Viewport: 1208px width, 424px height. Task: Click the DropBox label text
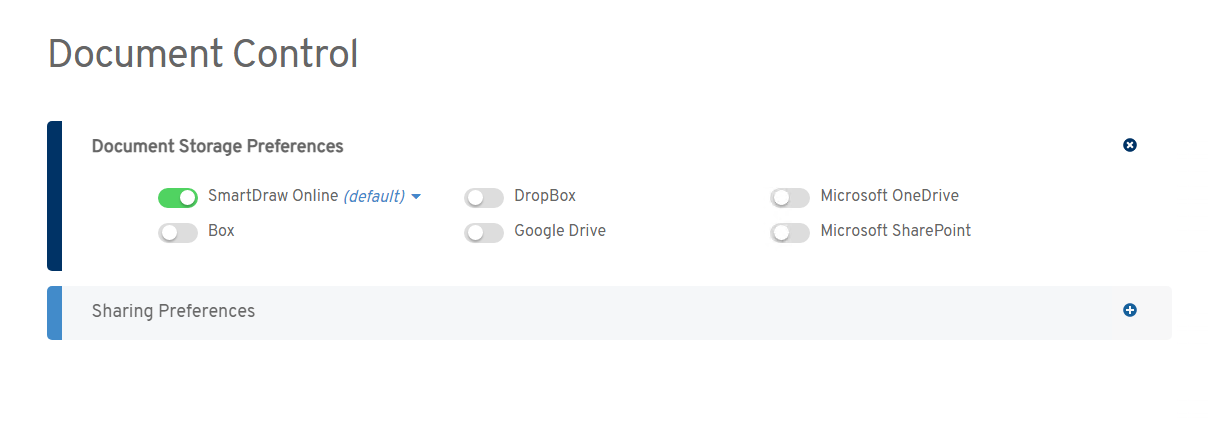click(545, 196)
